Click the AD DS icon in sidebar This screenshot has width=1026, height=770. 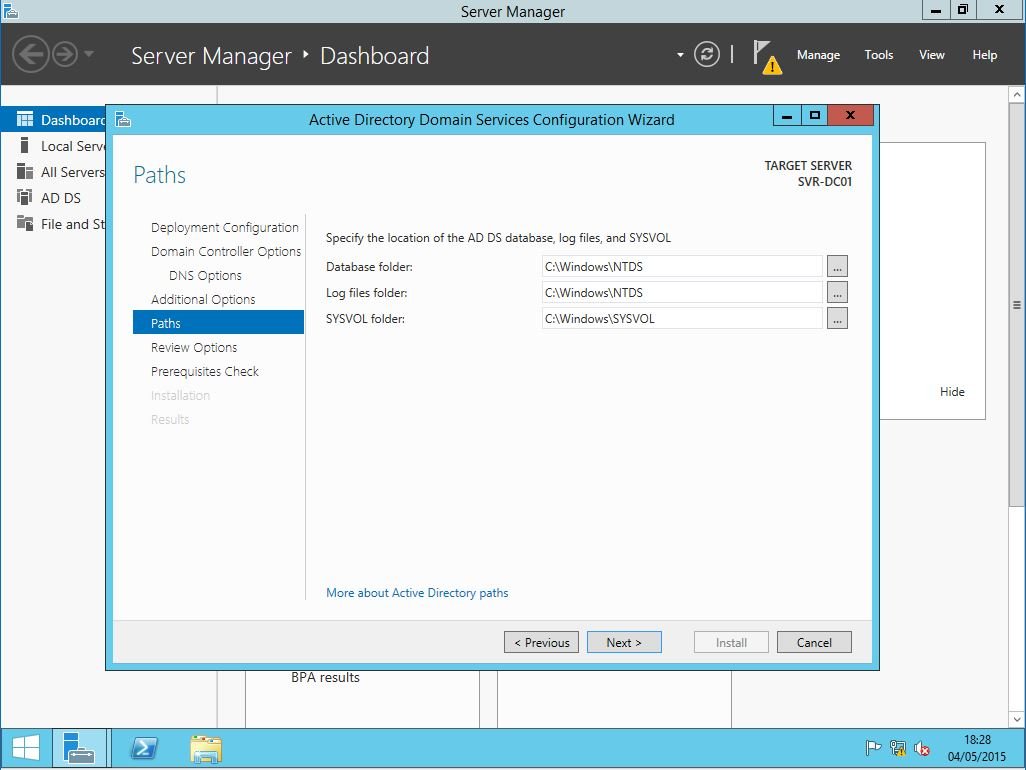click(25, 198)
